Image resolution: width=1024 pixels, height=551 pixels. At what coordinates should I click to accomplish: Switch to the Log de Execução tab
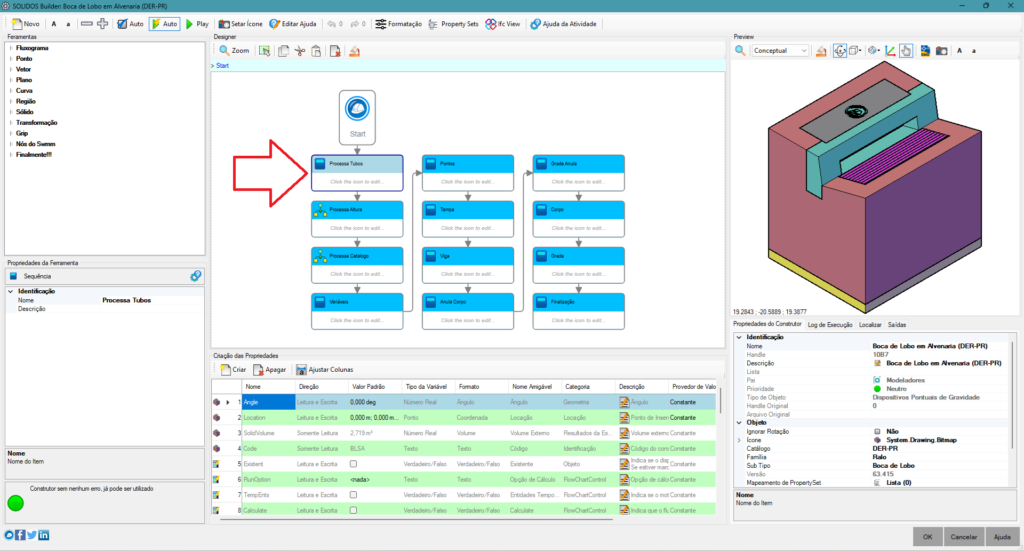[830, 325]
